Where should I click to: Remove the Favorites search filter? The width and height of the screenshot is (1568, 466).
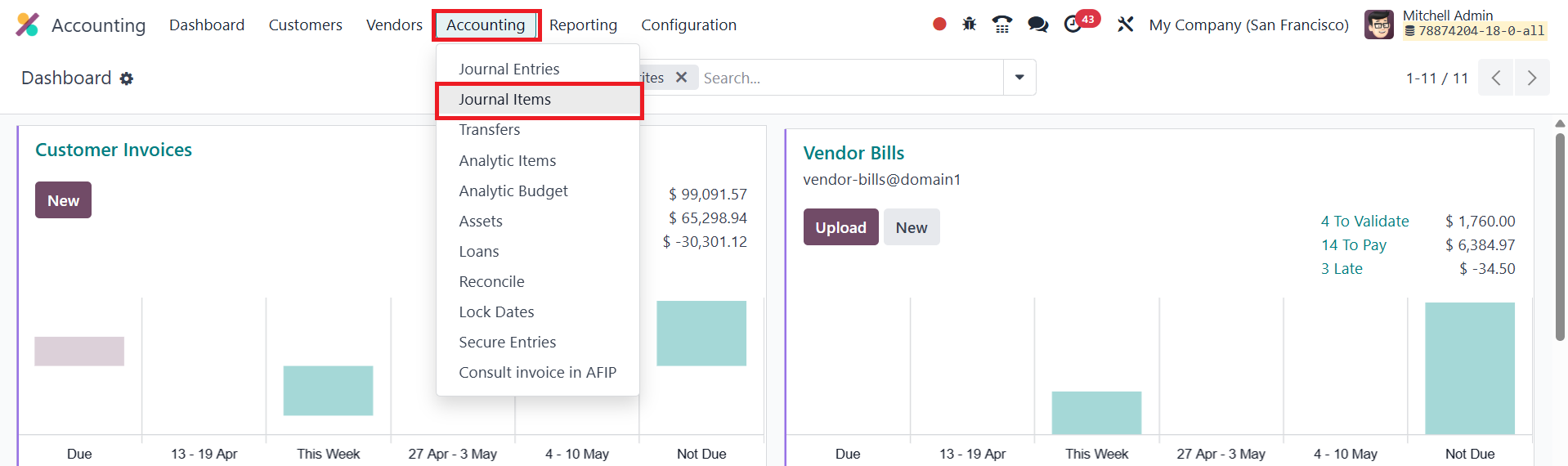click(681, 78)
